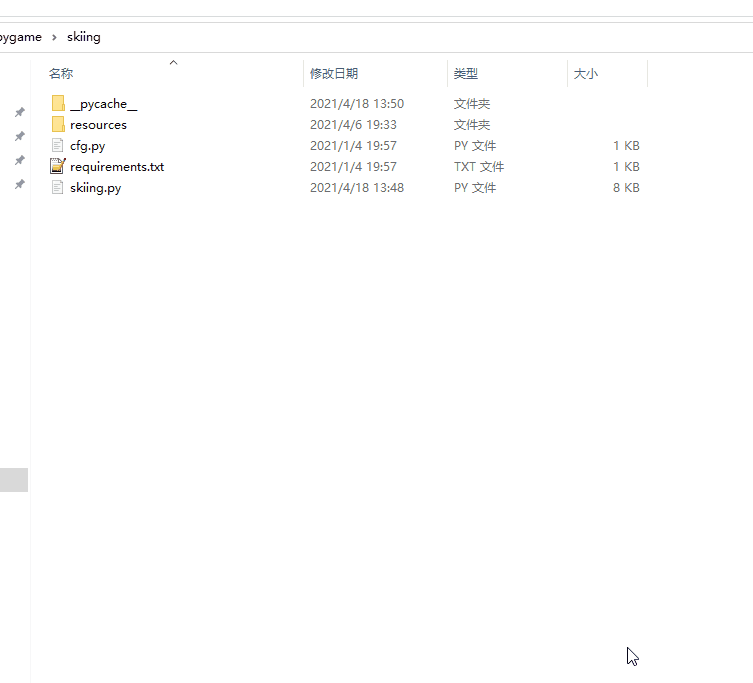
Task: Click the 1 KB size of requirements.txt
Action: pyautogui.click(x=626, y=167)
